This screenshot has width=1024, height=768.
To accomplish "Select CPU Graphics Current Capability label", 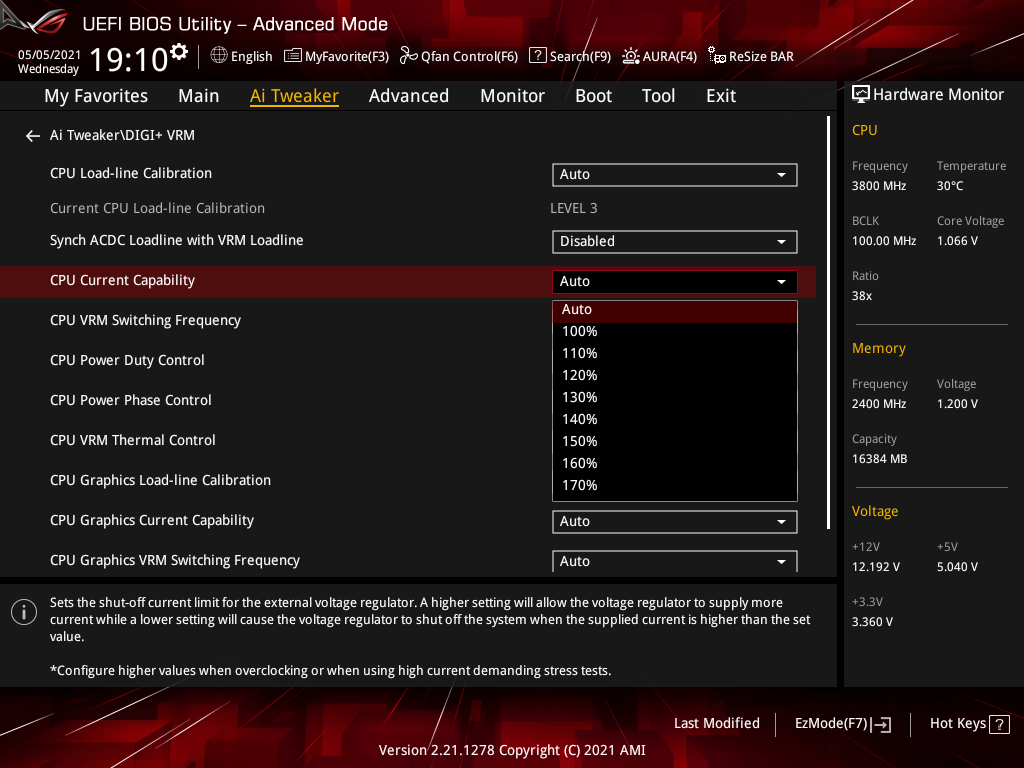I will pyautogui.click(x=152, y=520).
